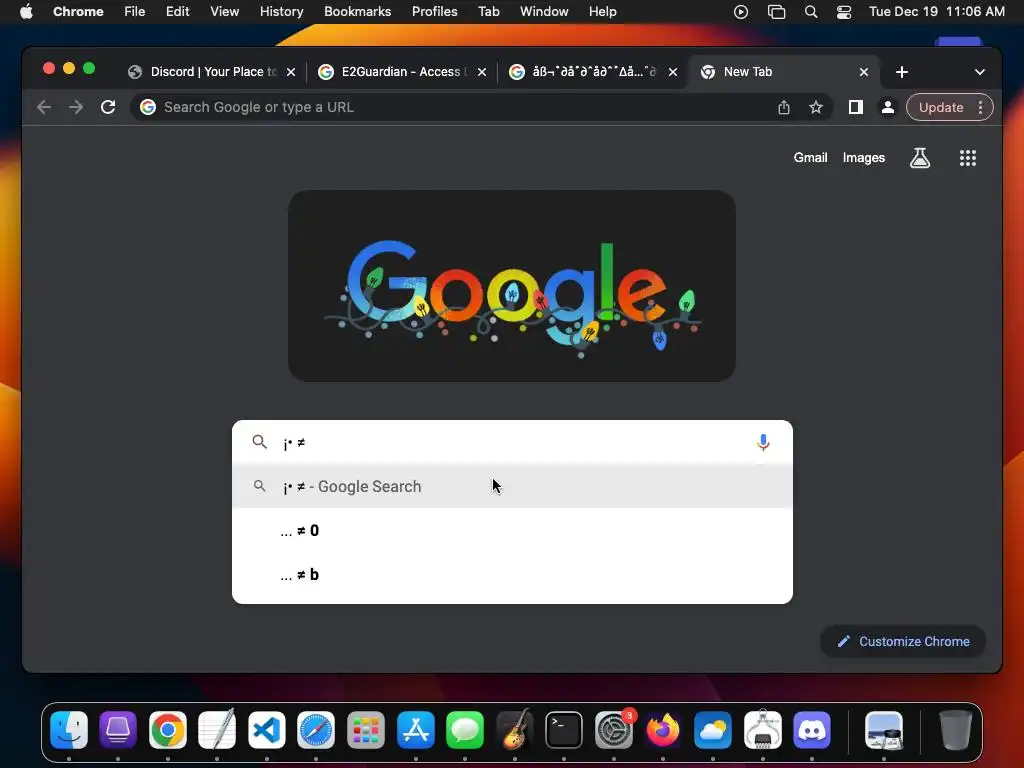Open the Apple menu
Screen dimensions: 1024x768
click(x=26, y=12)
